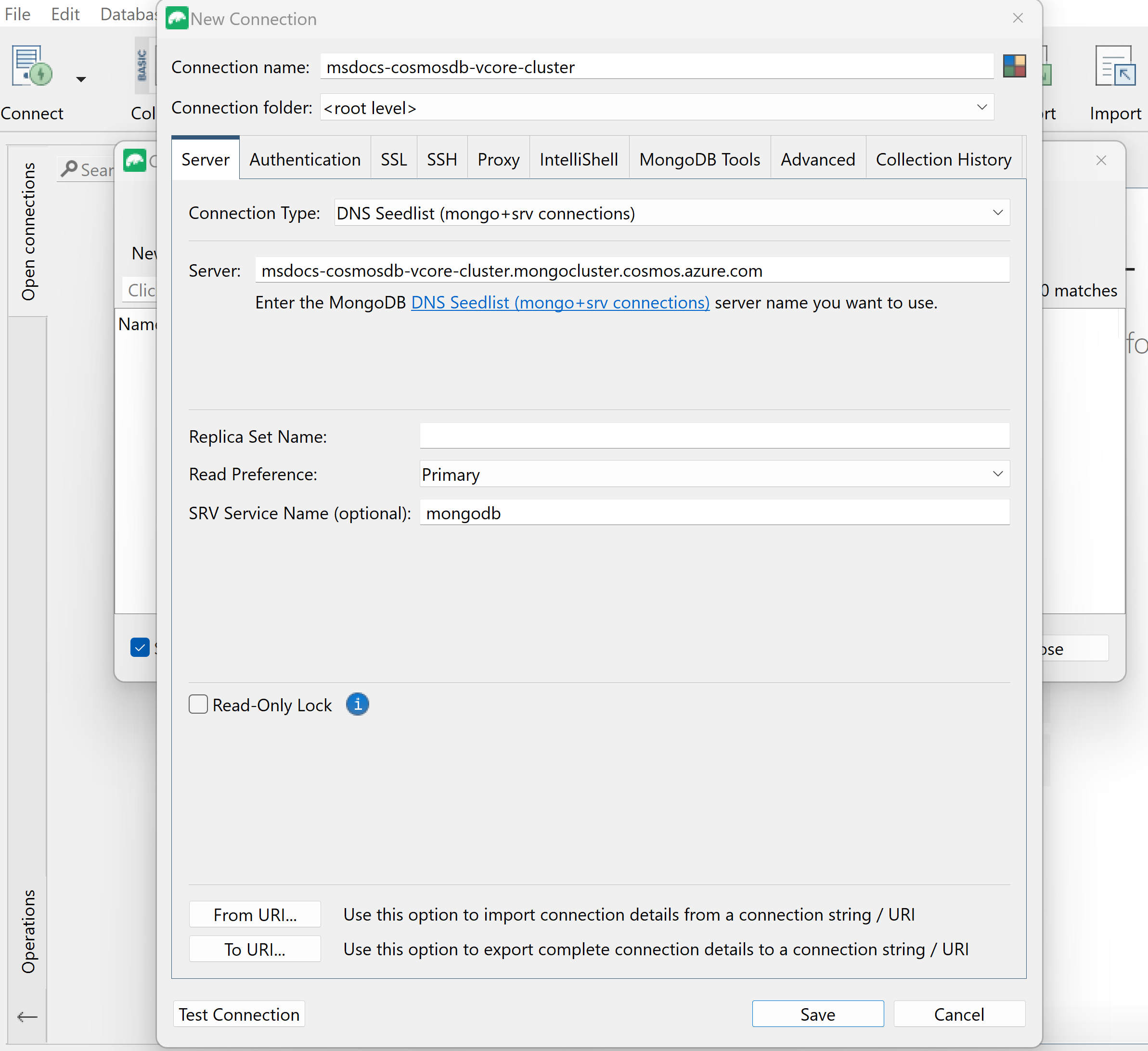Open the connection color picker icon
The width and height of the screenshot is (1148, 1051).
pos(1015,66)
